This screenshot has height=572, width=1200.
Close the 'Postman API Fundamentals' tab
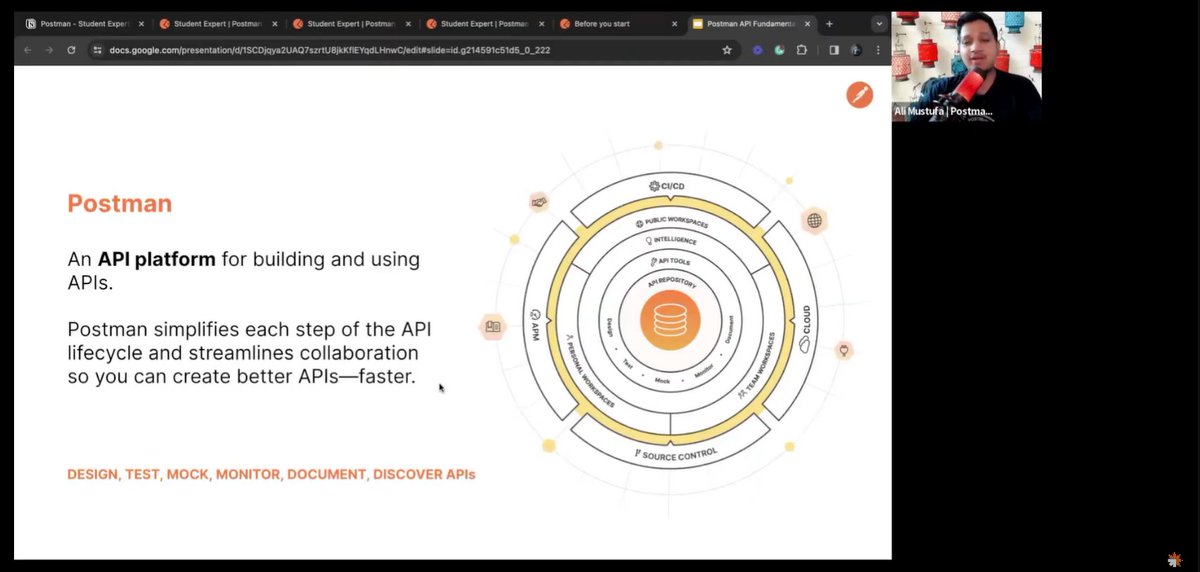click(807, 23)
